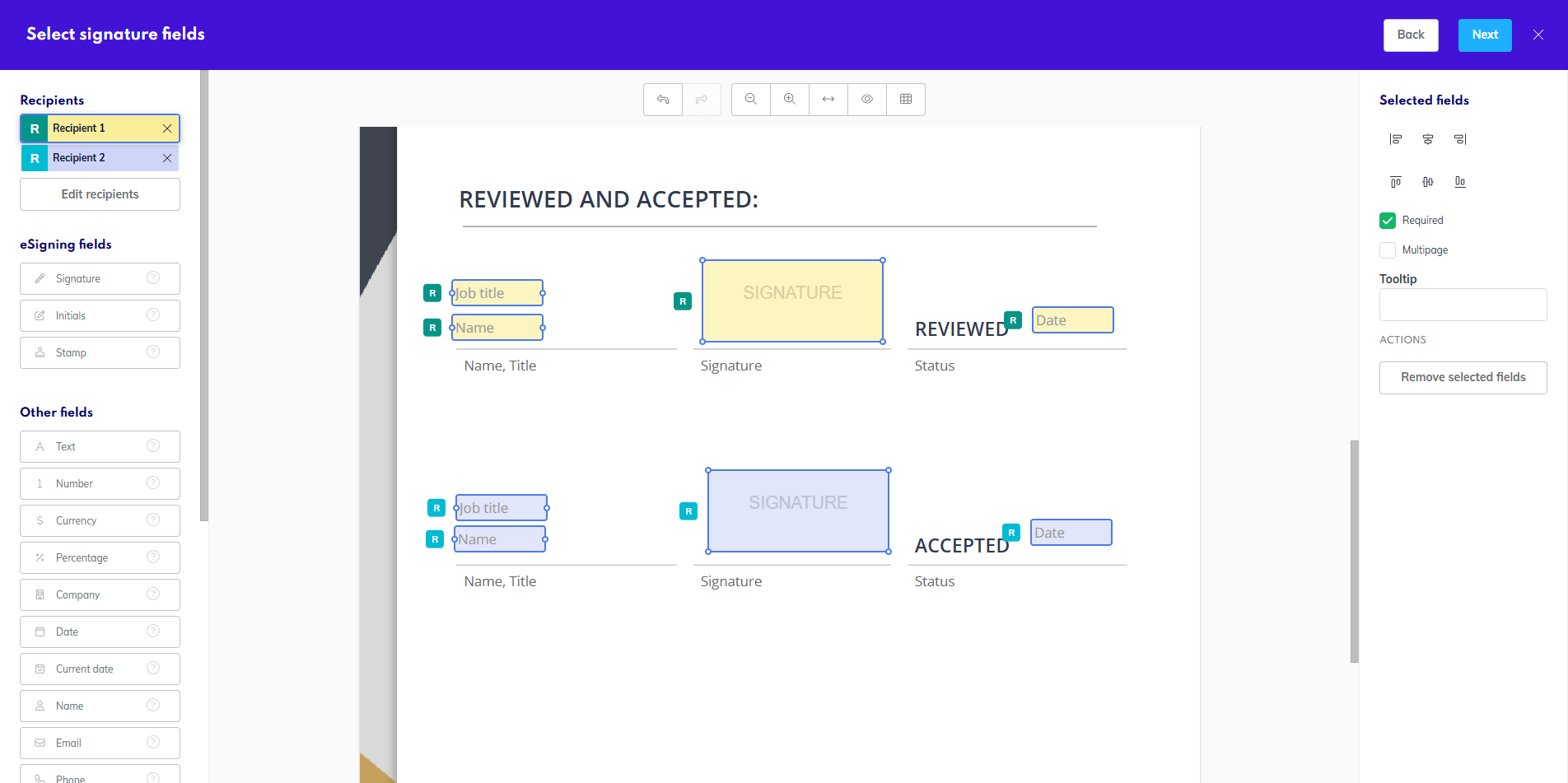Select the Zoom out magnifier icon

(x=750, y=99)
